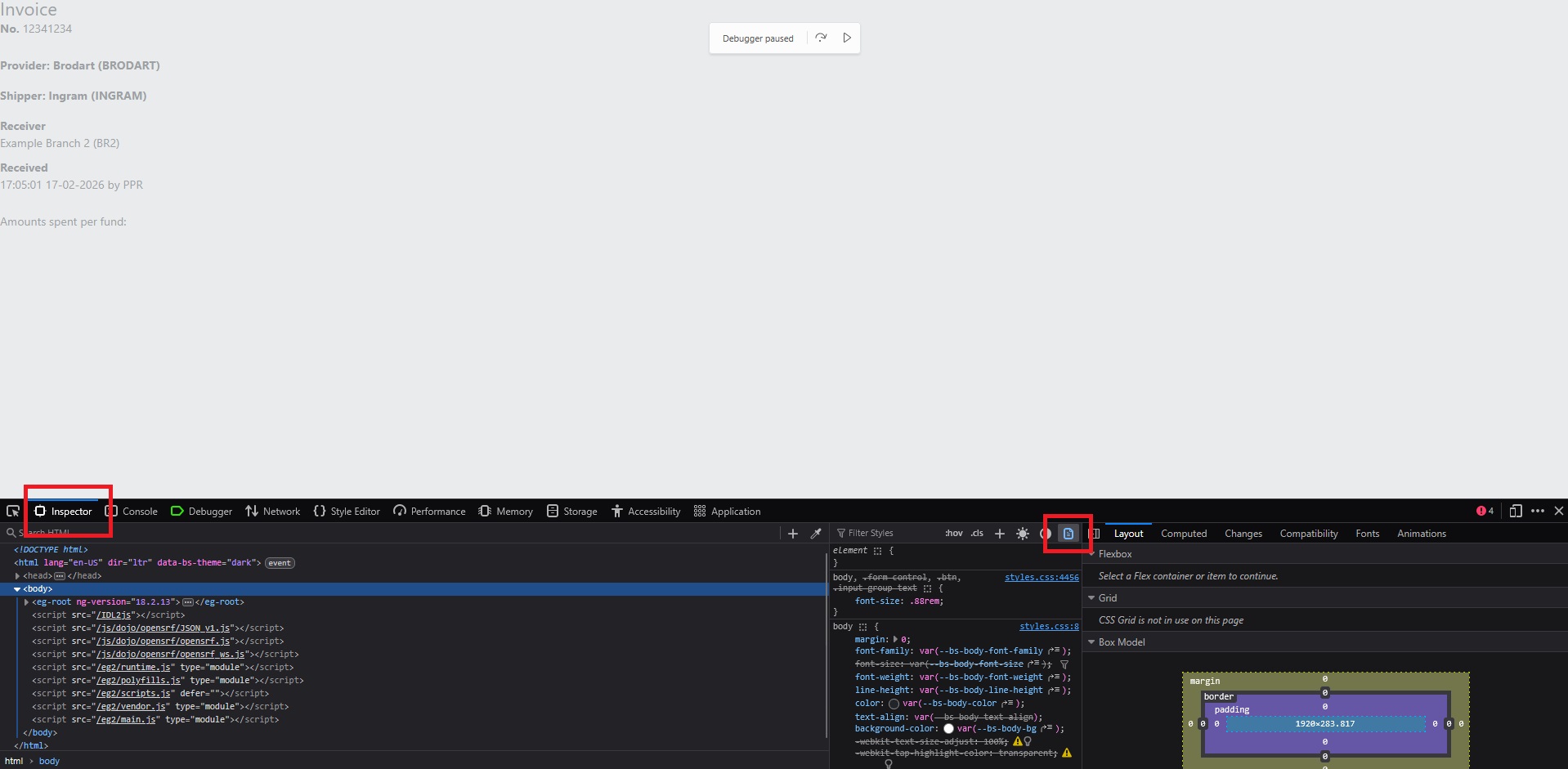Open the responsive design mode icon
Screen dimensions: 1568x769
pyautogui.click(x=1515, y=511)
